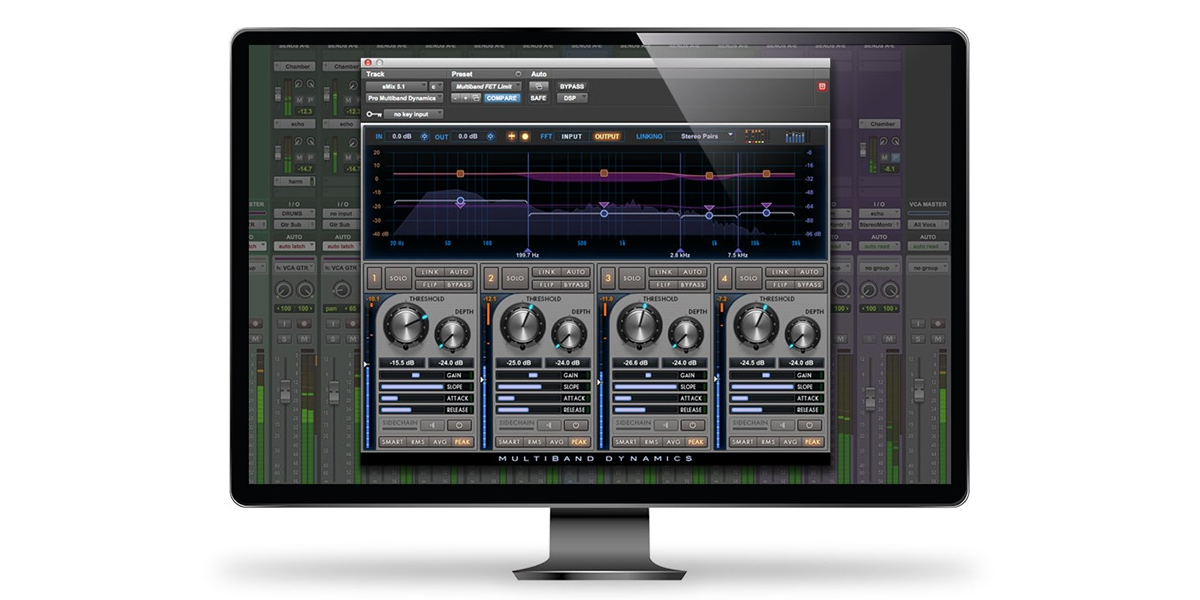Toggle AUTO on band 3

[x=692, y=272]
